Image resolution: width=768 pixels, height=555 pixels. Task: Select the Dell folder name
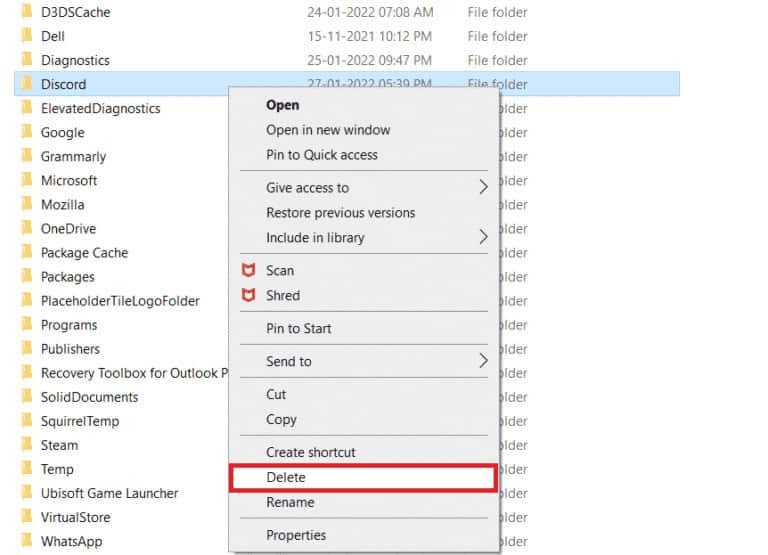tap(53, 36)
